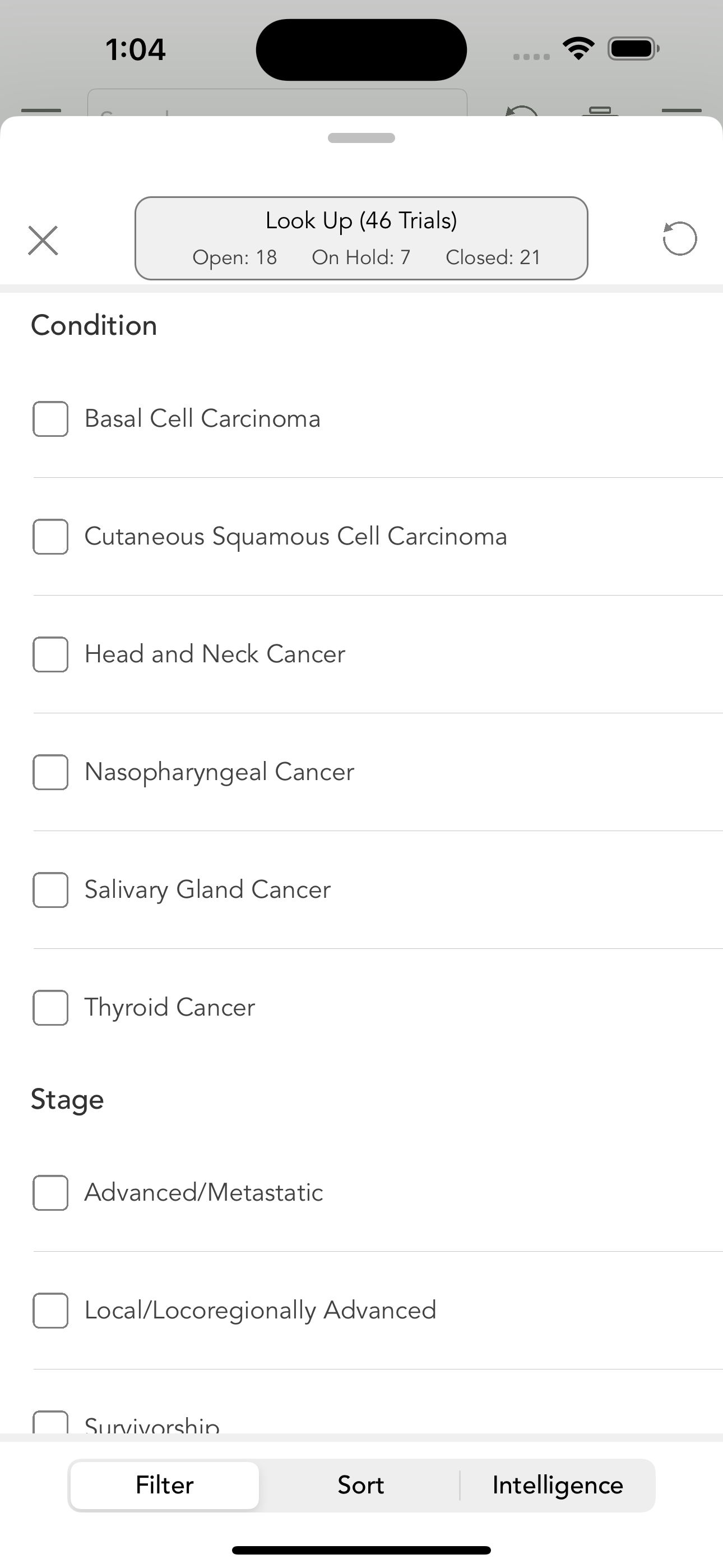This screenshot has height=1568, width=723.
Task: Switch to the Filter tab
Action: 165,1485
